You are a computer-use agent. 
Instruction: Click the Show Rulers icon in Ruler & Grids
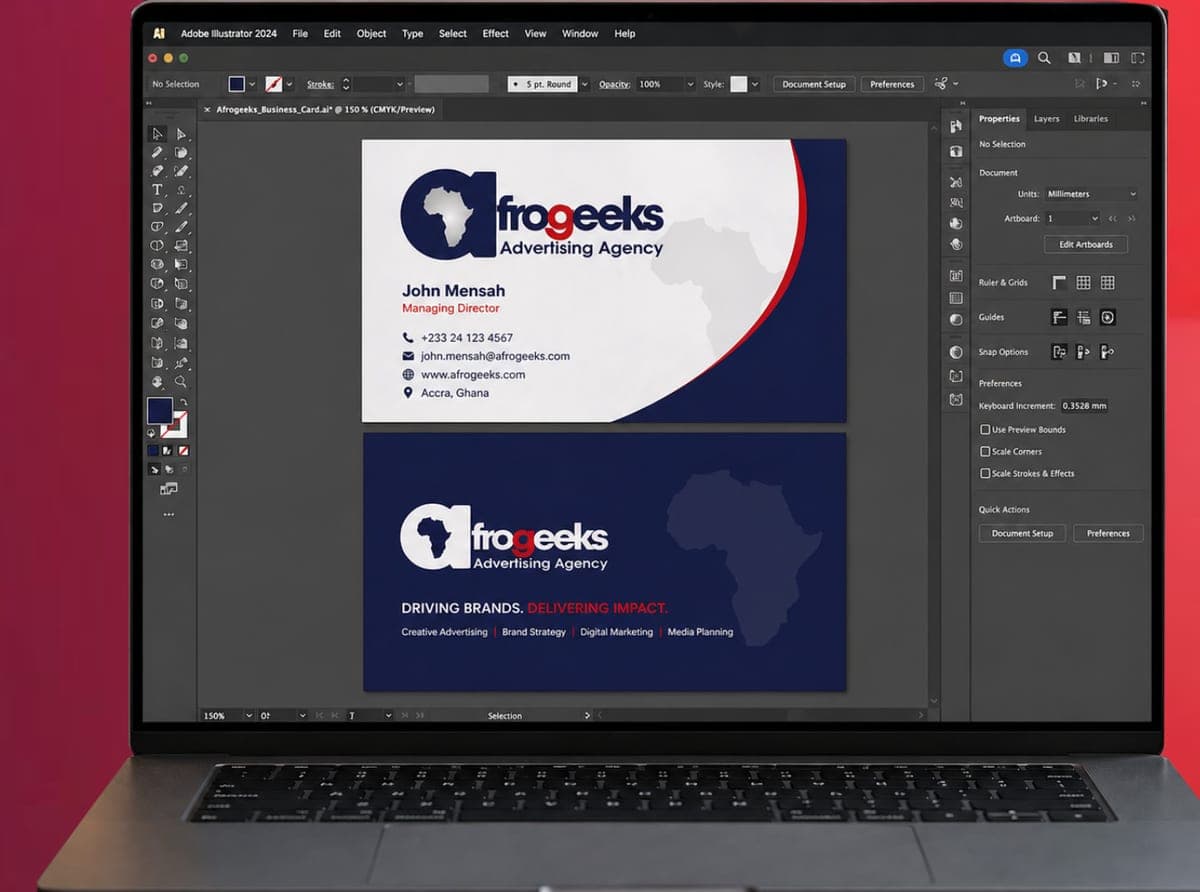(x=1059, y=283)
